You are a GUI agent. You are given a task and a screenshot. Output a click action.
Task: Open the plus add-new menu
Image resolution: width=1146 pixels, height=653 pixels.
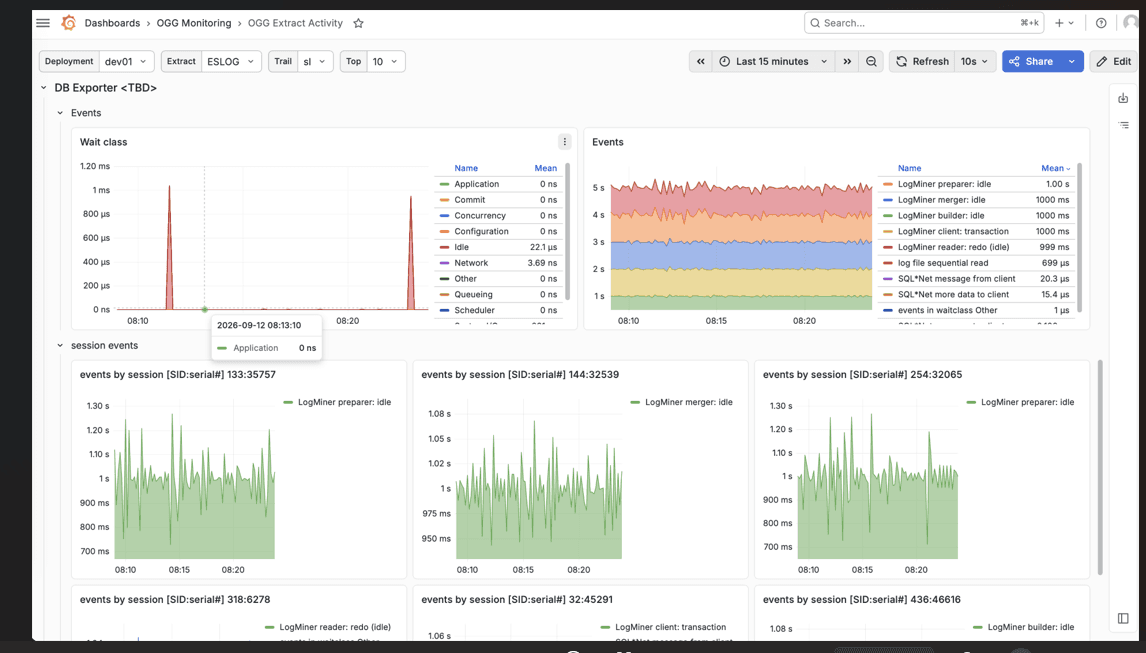click(x=1064, y=23)
